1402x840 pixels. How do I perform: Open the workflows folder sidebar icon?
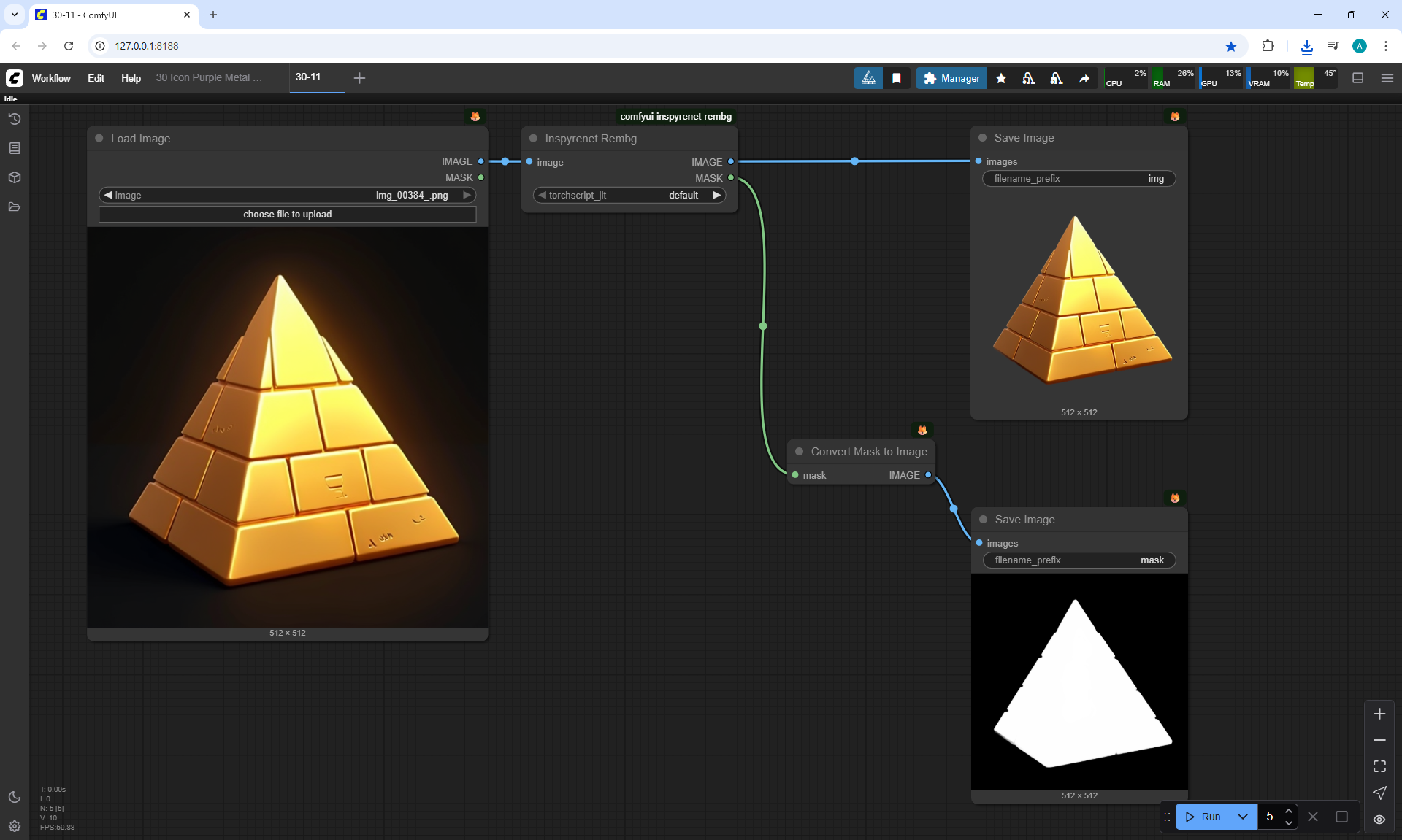[15, 207]
